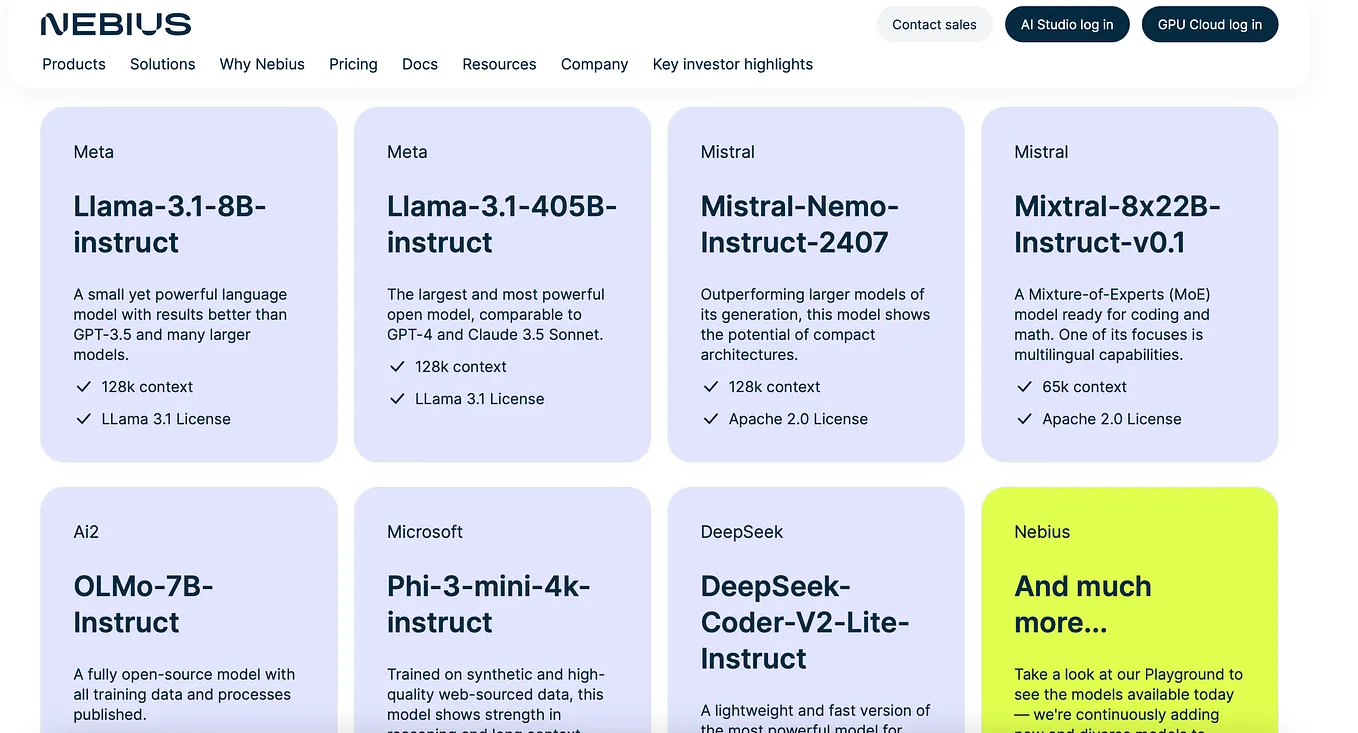The image size is (1358, 733).
Task: Click '128k context' text in Mistral-Nemo card
Action: pos(774,387)
